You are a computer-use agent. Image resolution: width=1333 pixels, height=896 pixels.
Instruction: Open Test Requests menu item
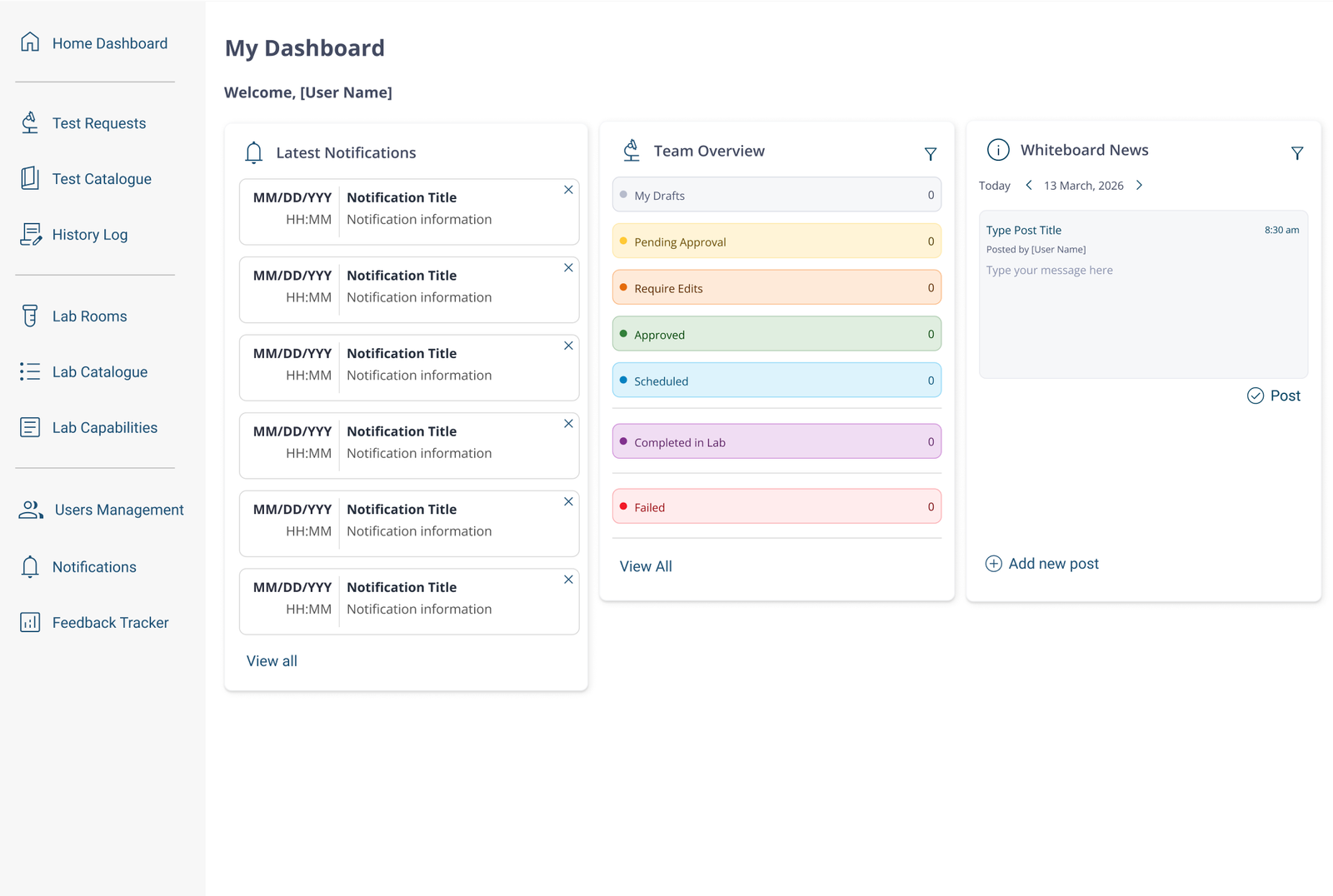click(x=99, y=123)
